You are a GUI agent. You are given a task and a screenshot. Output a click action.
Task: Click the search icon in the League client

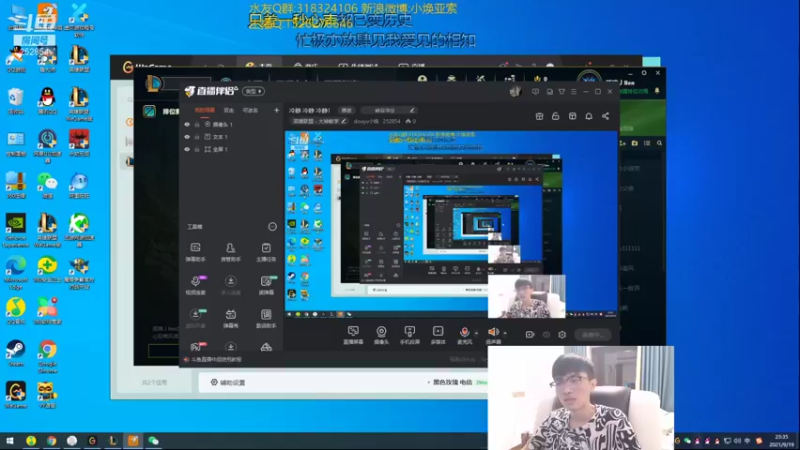click(659, 143)
